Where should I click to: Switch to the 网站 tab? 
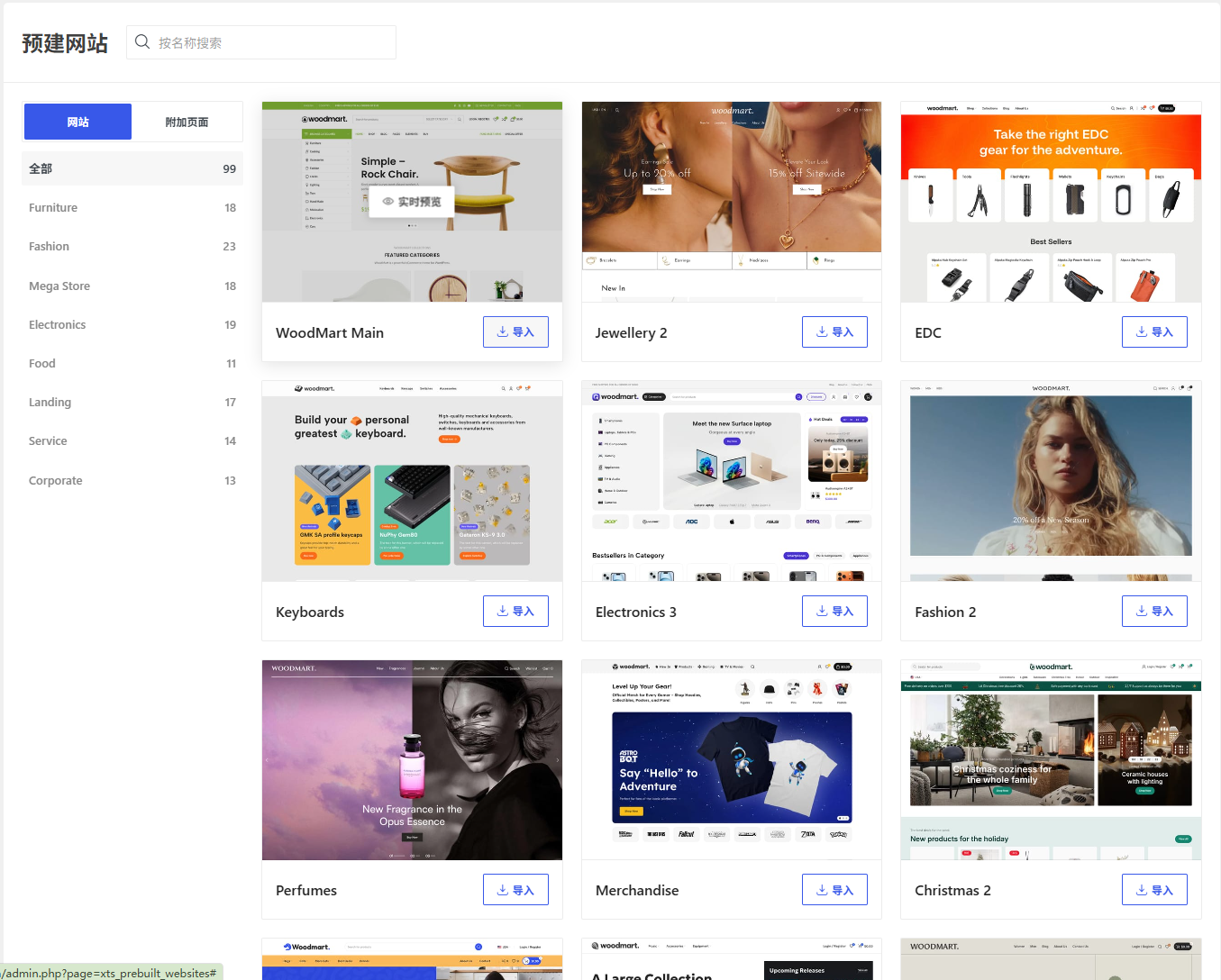click(x=78, y=122)
